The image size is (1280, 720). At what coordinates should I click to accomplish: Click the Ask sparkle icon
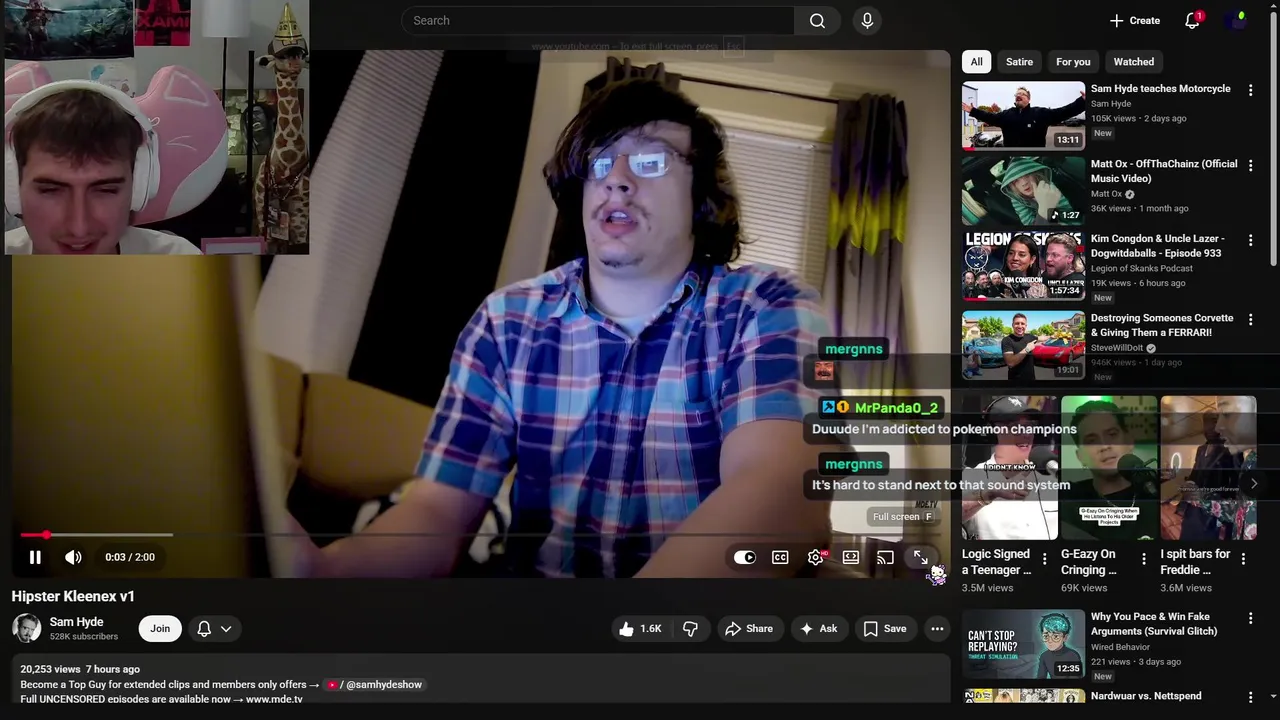point(807,629)
